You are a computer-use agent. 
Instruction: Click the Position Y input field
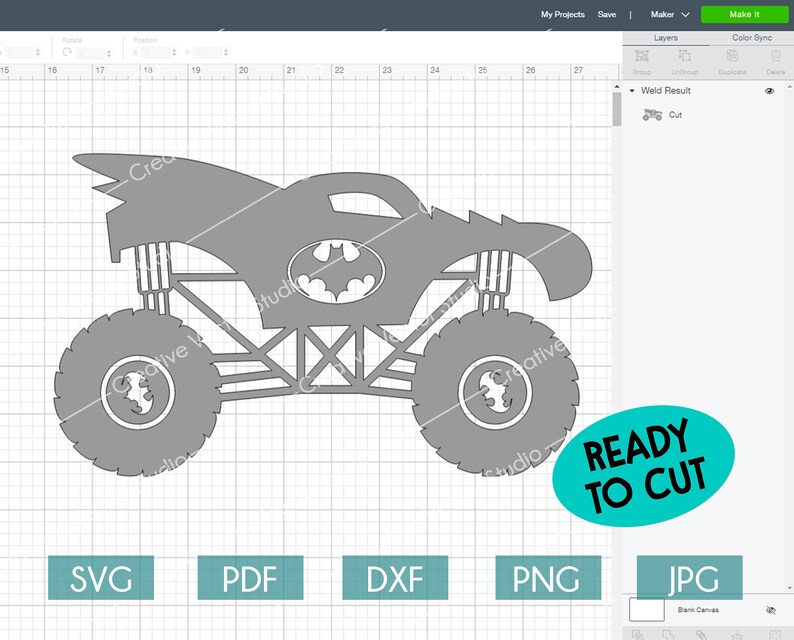(208, 52)
